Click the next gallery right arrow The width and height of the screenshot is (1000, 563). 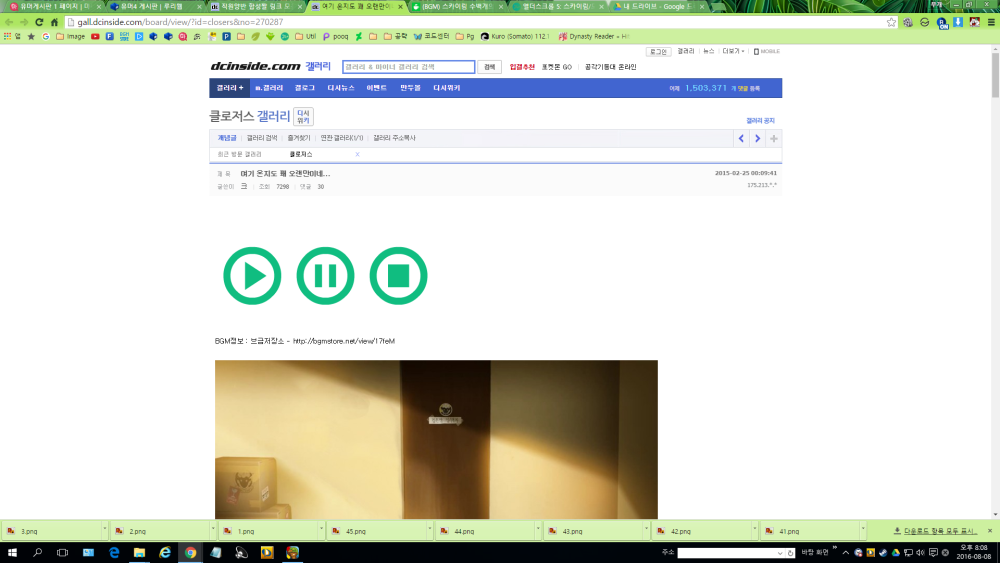(757, 138)
